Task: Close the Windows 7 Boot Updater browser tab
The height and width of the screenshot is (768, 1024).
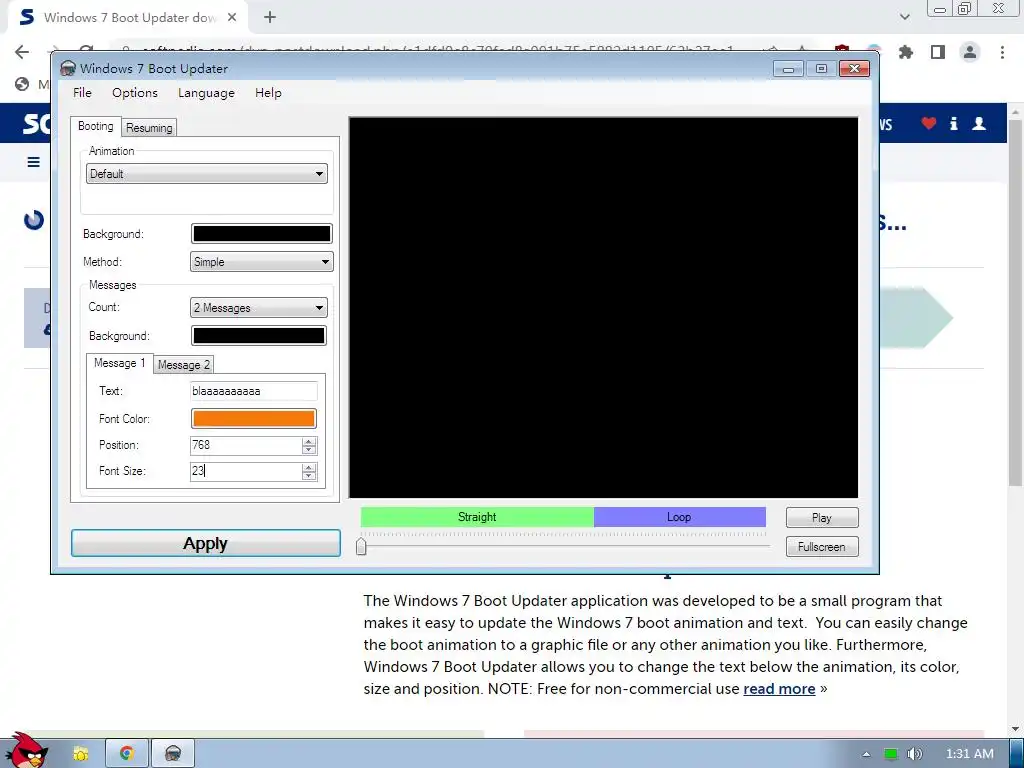Action: coord(232,18)
